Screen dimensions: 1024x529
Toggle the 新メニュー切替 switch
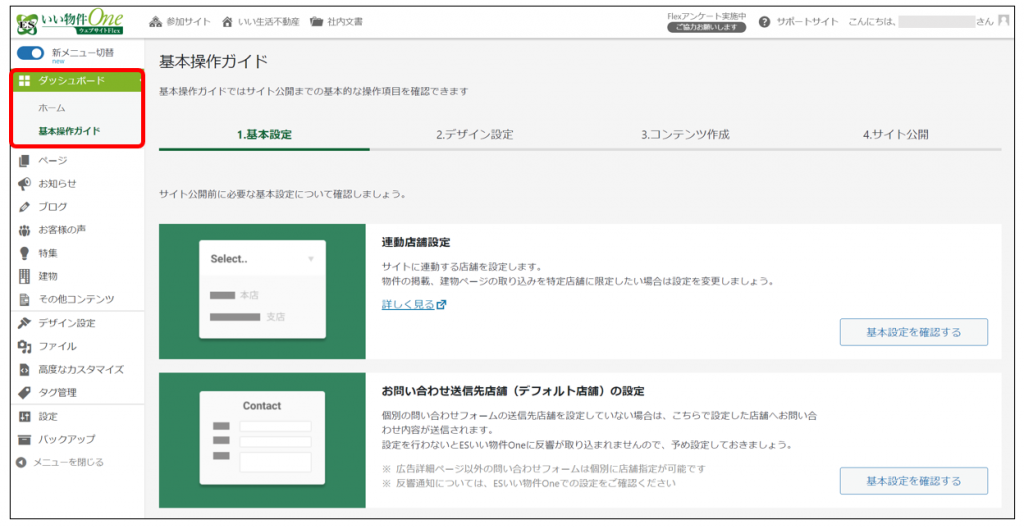point(30,53)
